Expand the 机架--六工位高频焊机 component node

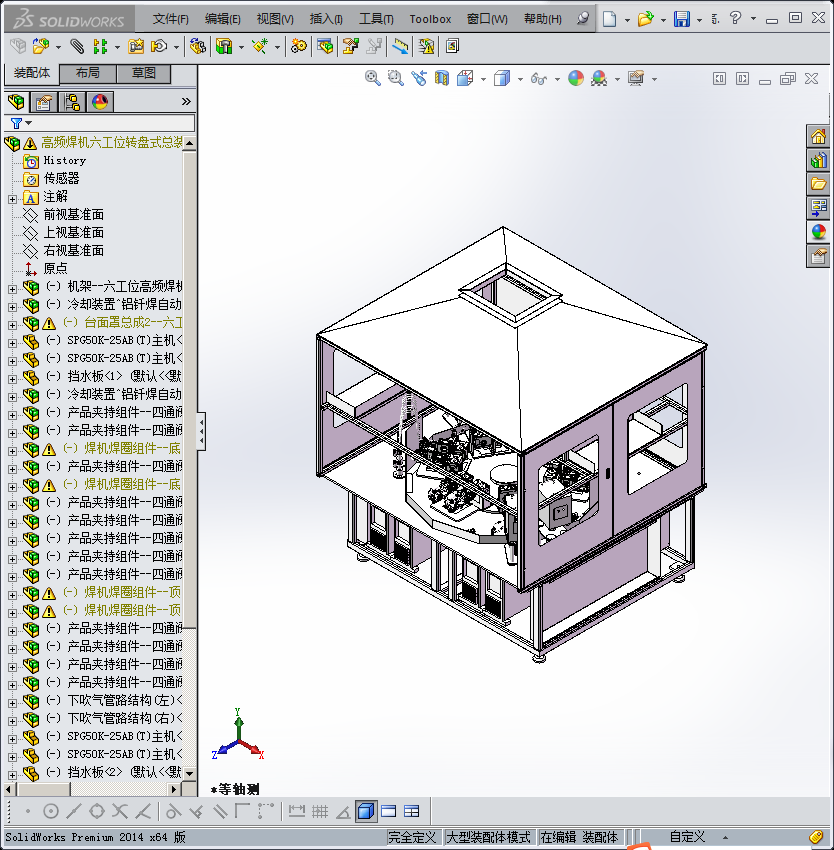[x=12, y=289]
